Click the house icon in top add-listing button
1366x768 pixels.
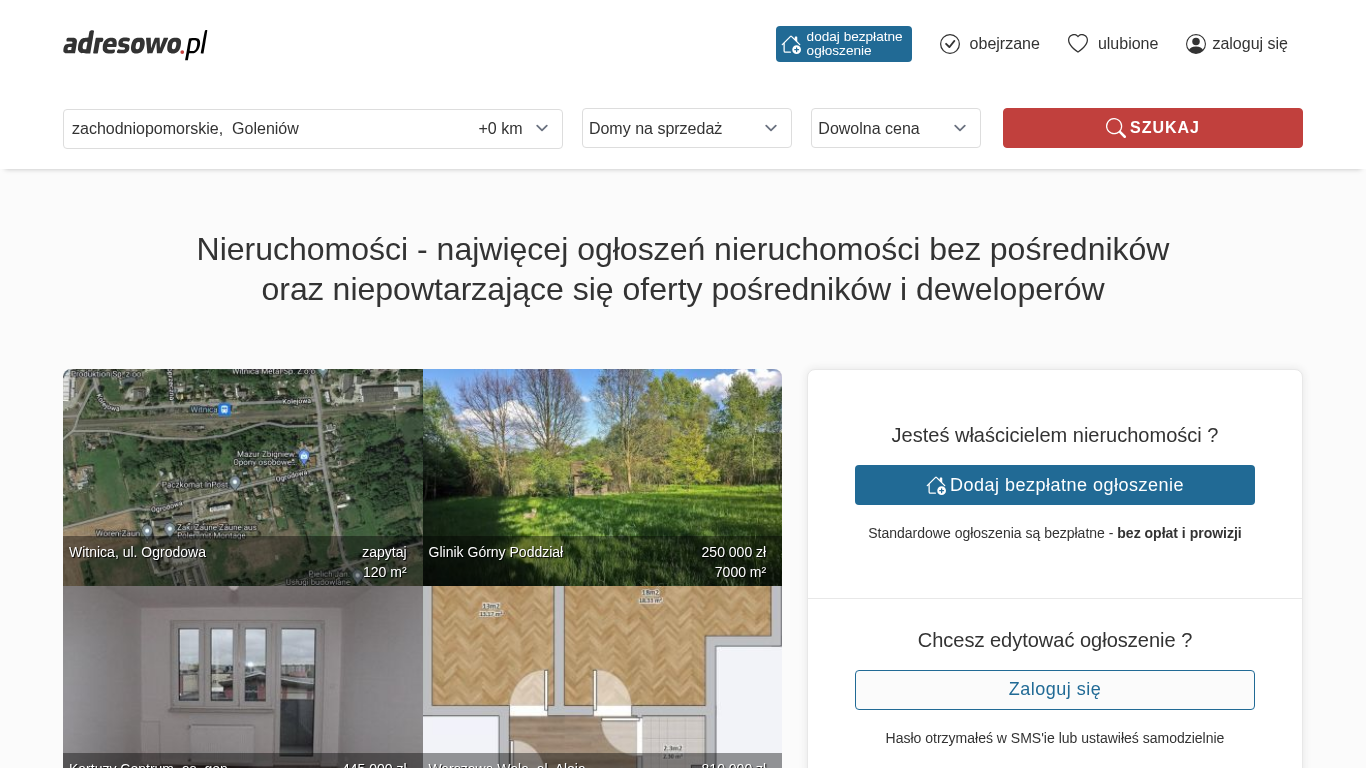tap(791, 44)
